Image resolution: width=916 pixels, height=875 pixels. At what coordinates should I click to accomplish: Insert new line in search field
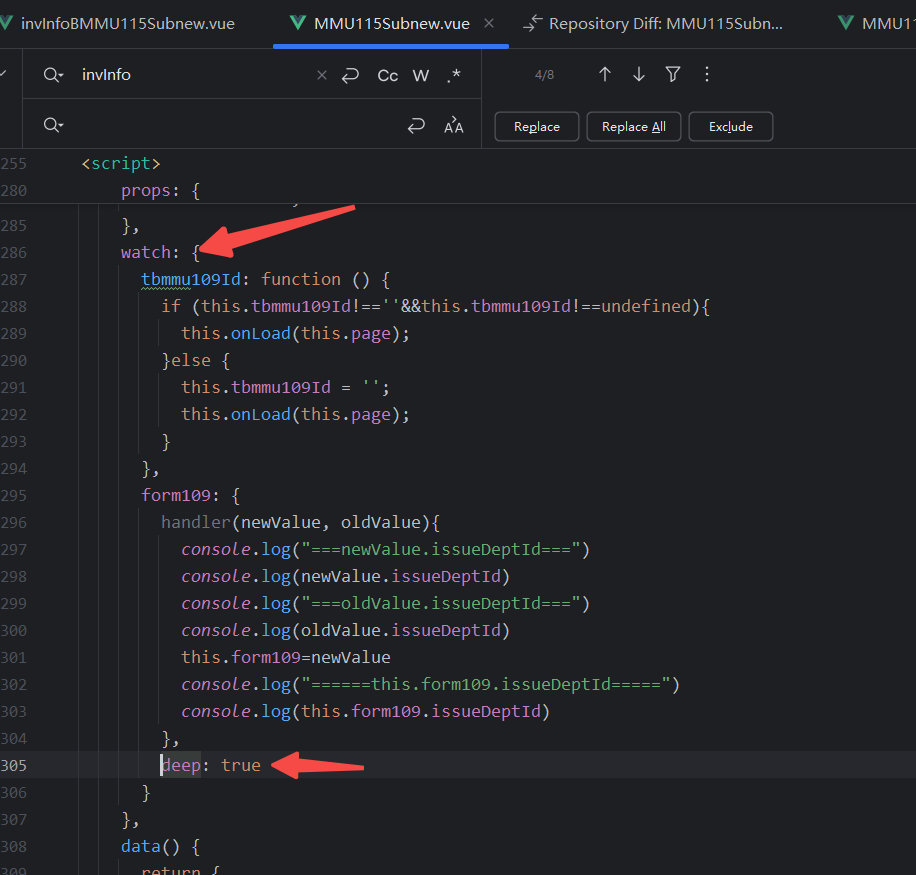click(x=351, y=75)
